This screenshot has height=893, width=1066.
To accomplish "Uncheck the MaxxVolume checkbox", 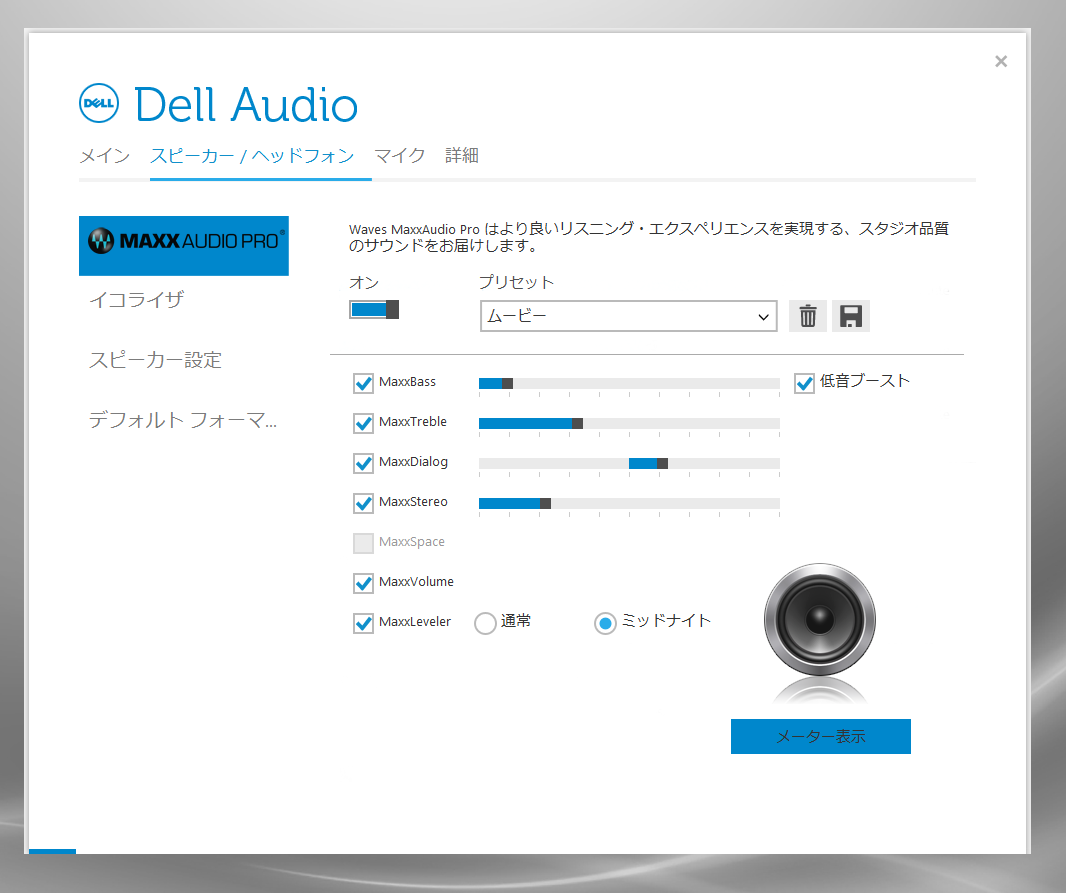I will (x=363, y=583).
